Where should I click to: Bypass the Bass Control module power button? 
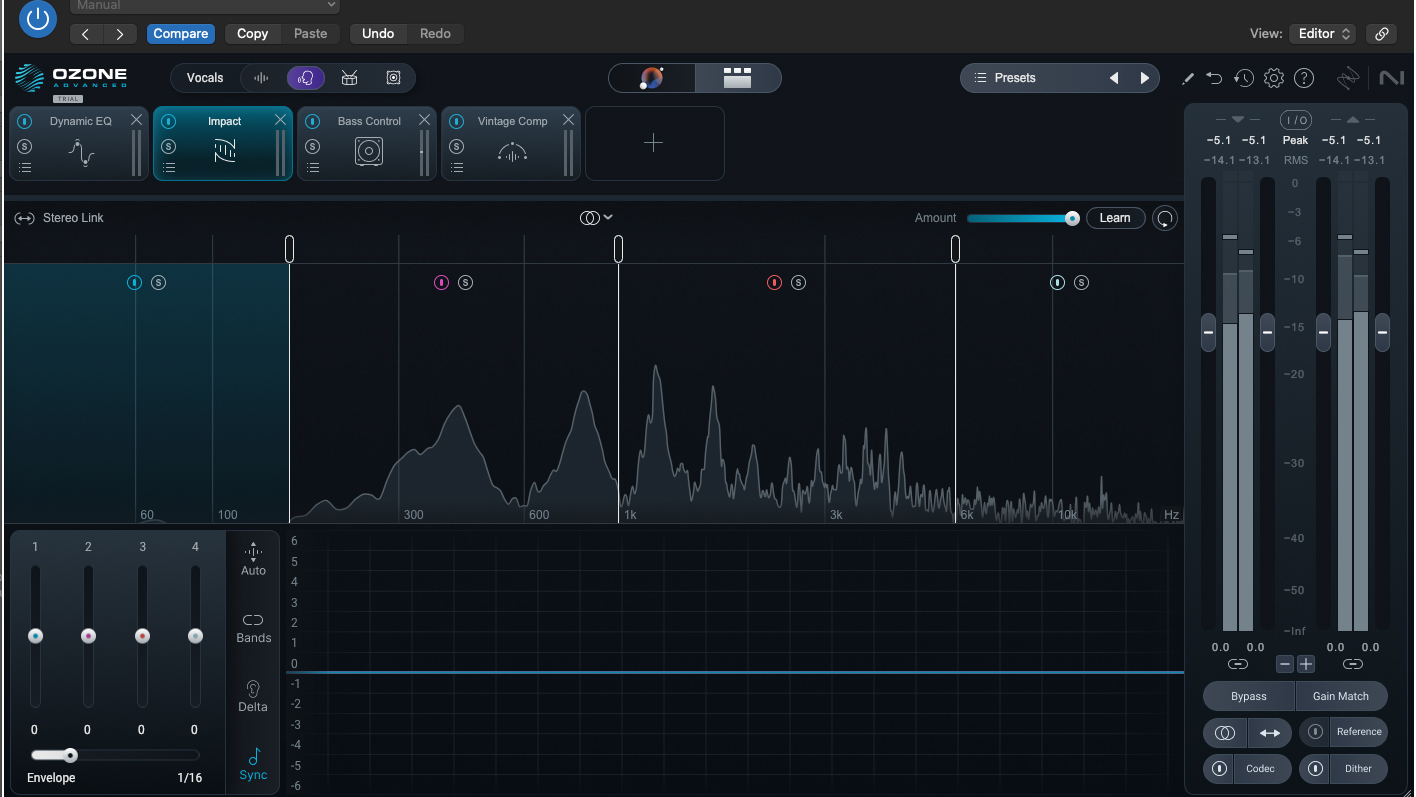point(311,120)
